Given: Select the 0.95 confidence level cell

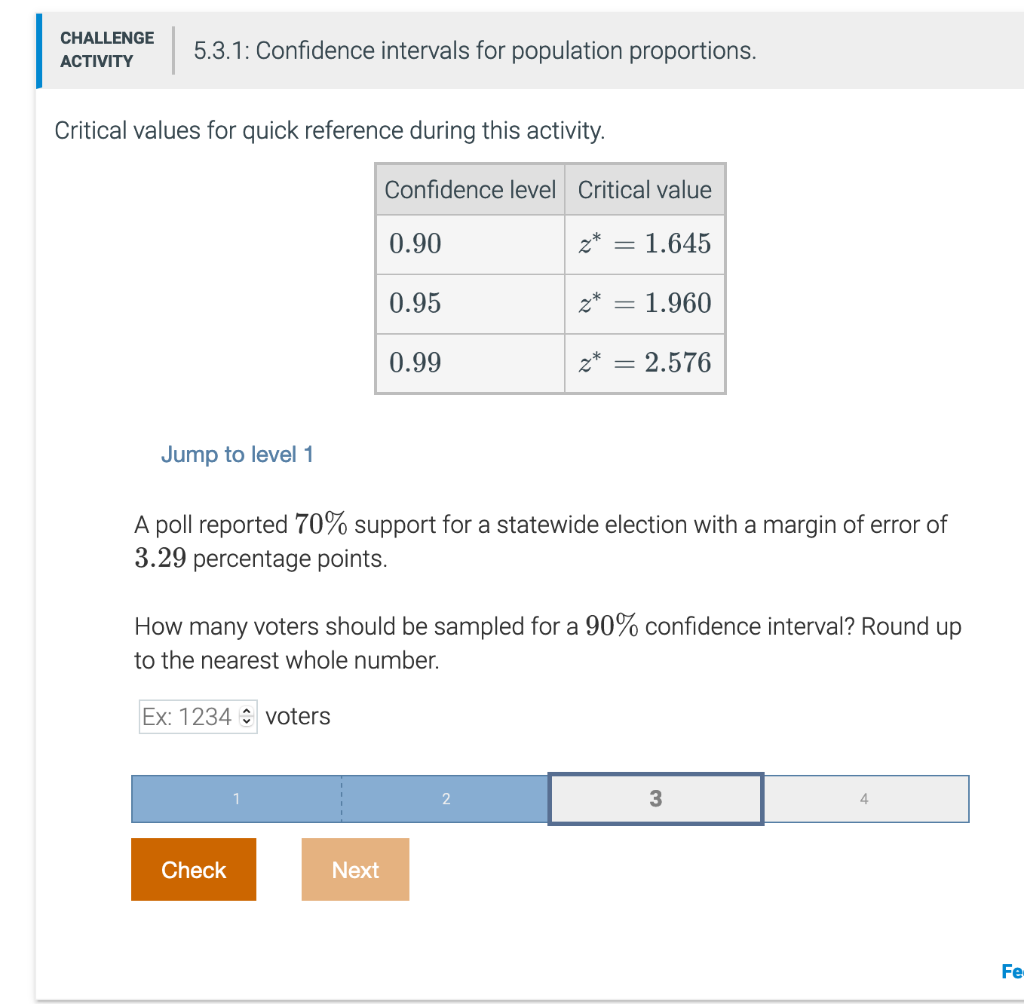Looking at the screenshot, I should click(469, 303).
